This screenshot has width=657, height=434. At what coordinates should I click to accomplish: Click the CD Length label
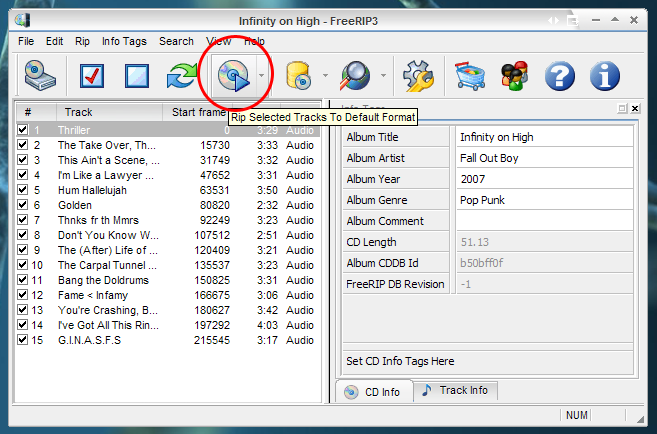371,242
